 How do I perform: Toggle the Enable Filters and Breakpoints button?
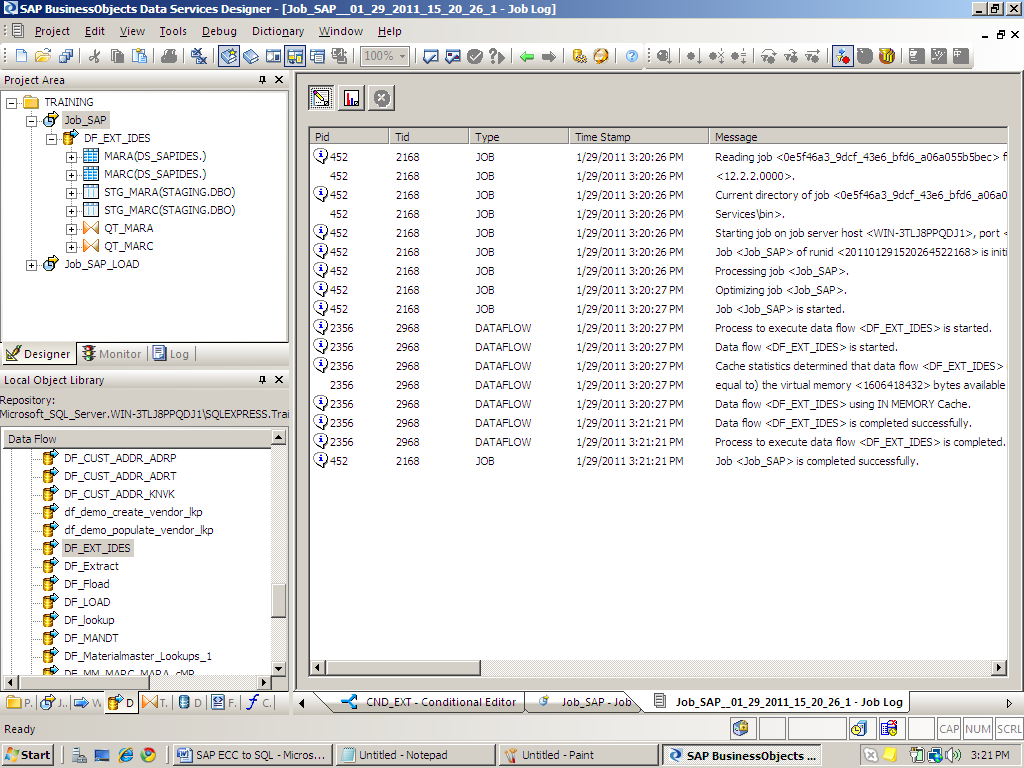click(842, 56)
